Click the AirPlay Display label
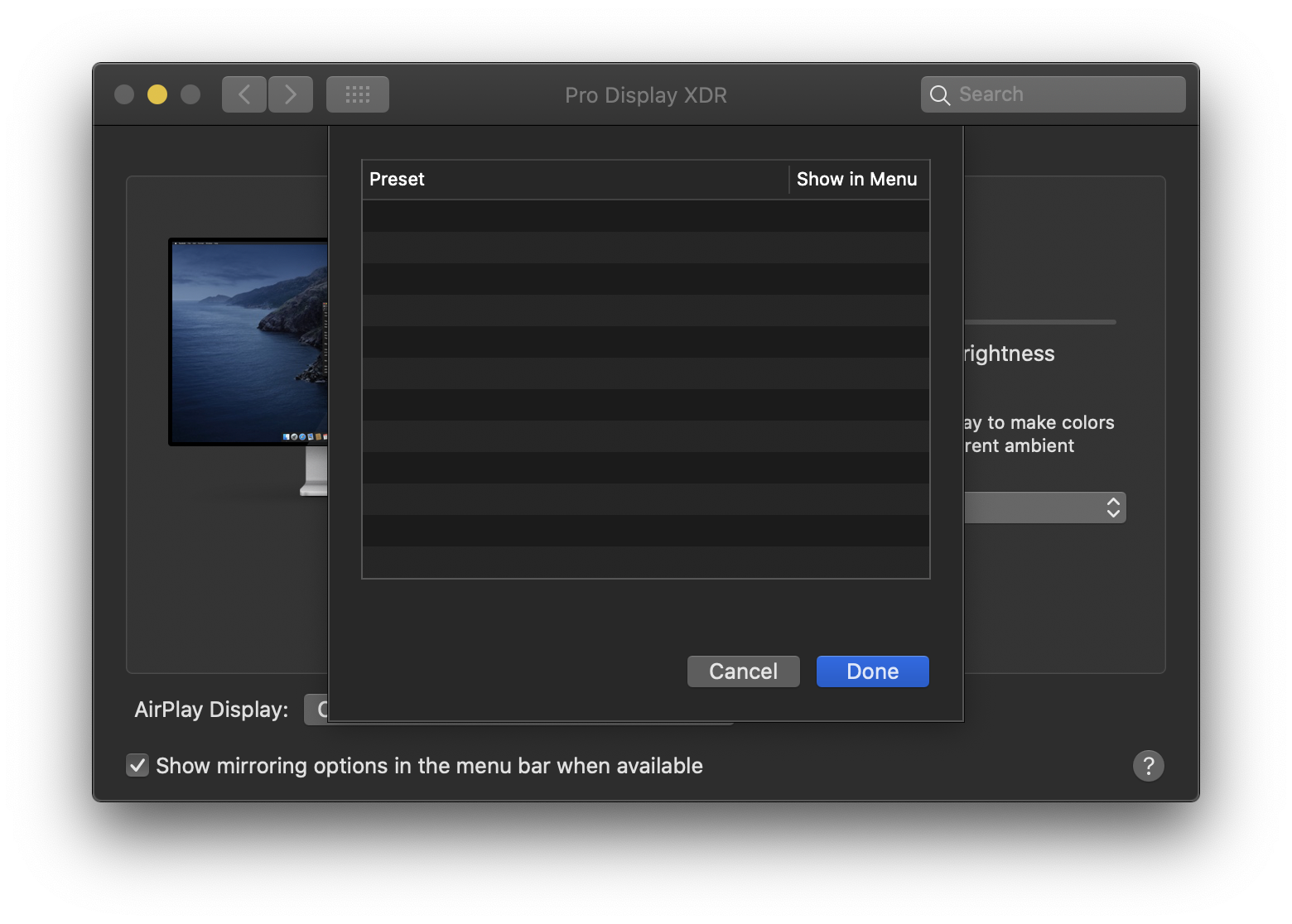 click(x=211, y=710)
